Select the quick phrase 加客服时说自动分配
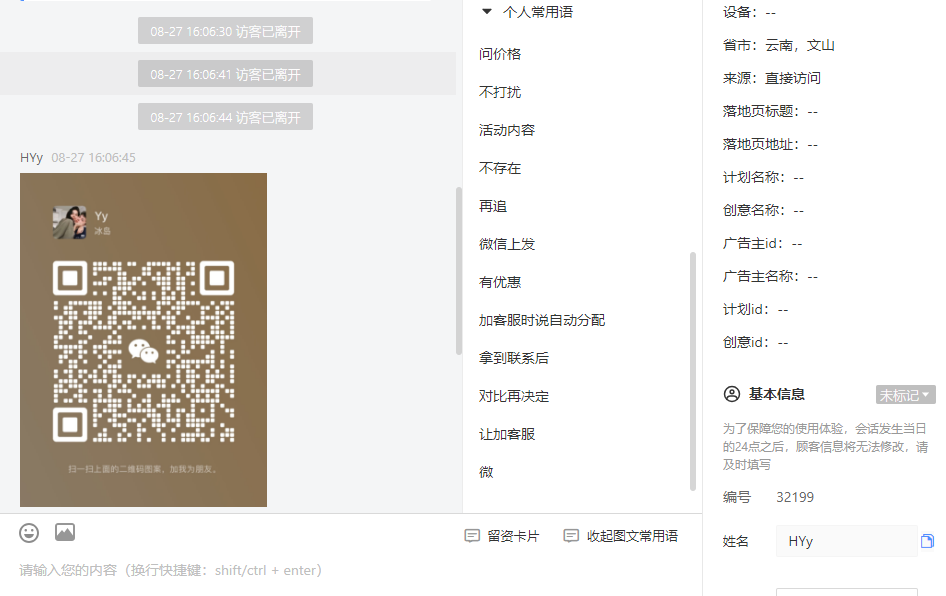 click(x=542, y=320)
